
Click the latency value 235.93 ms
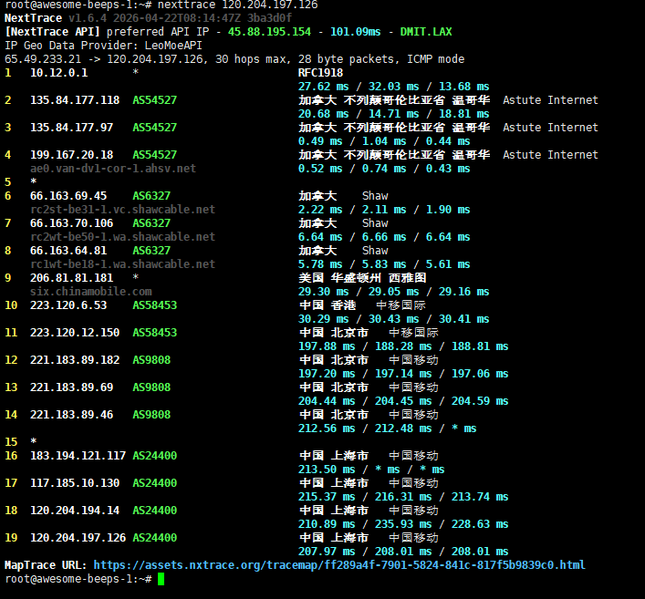[x=403, y=524]
